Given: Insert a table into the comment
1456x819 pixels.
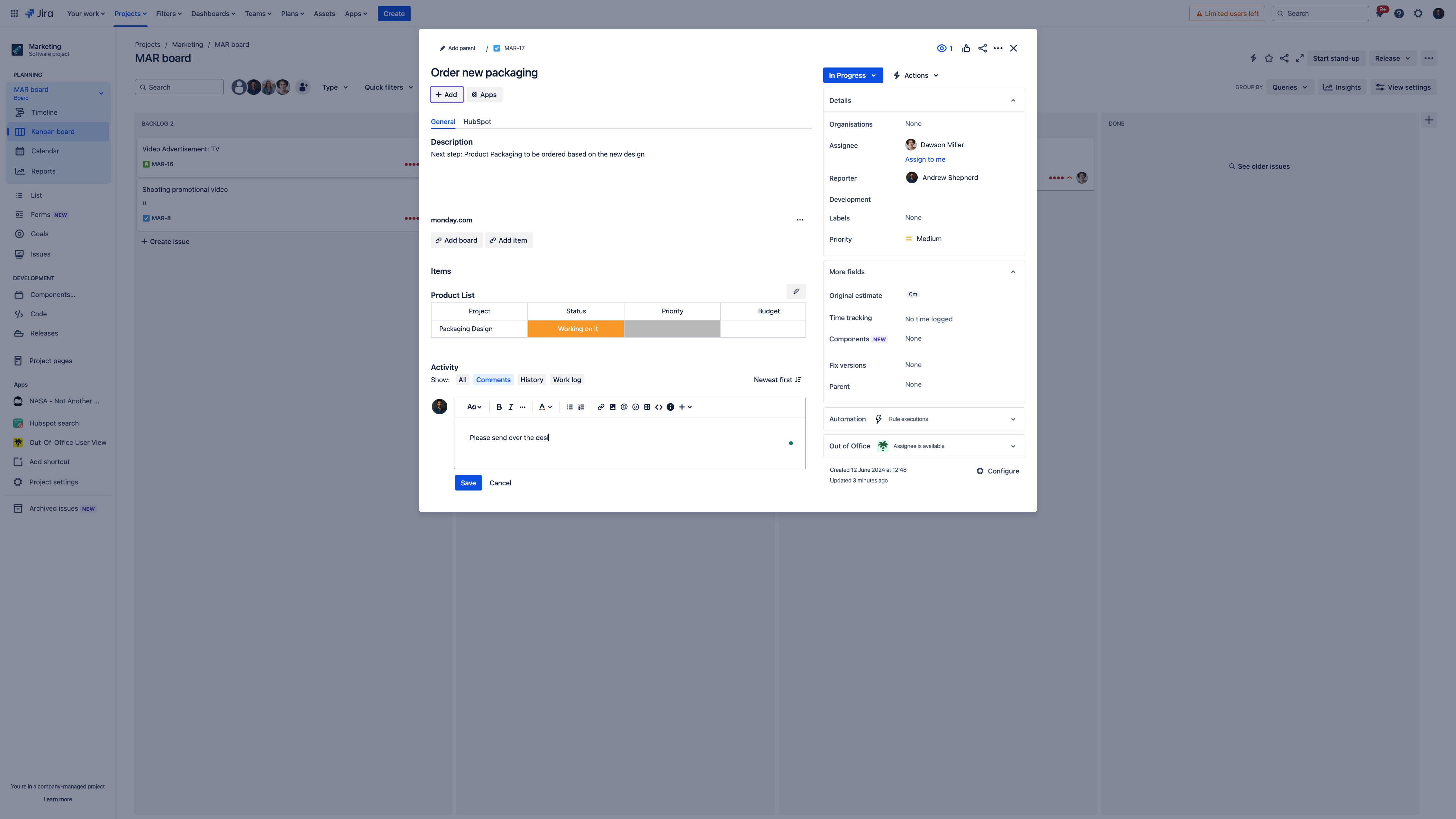Looking at the screenshot, I should [x=647, y=407].
